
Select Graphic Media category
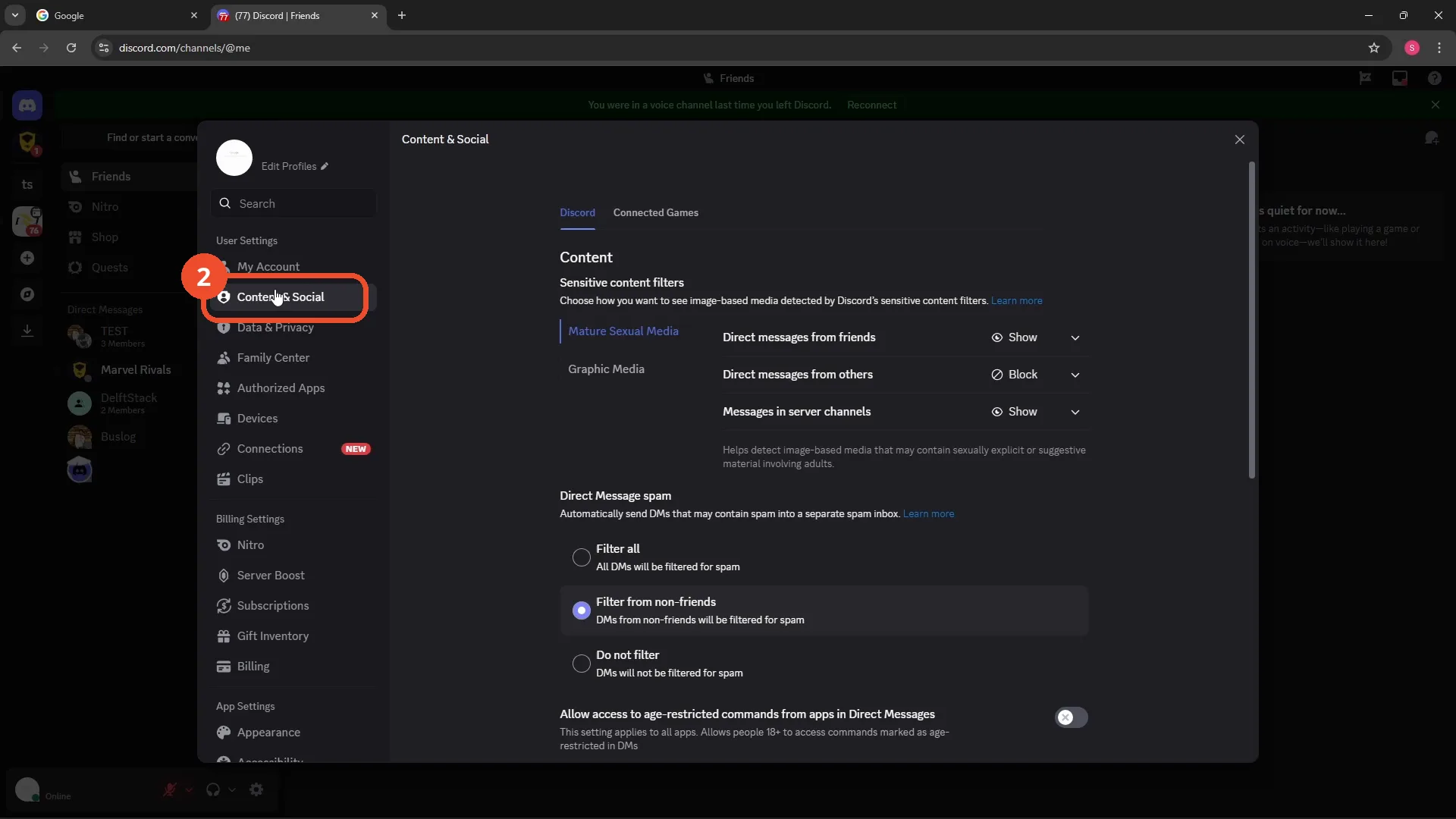point(606,369)
